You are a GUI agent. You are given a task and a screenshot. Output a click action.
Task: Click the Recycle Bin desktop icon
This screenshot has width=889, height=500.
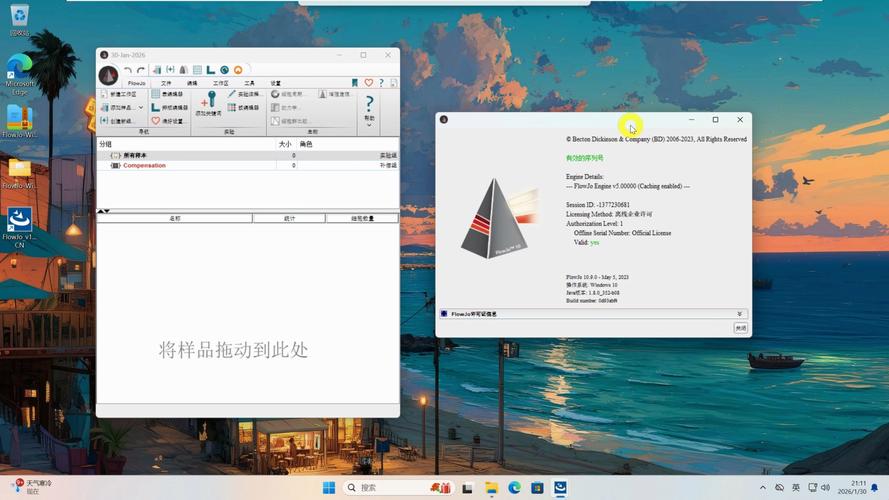point(19,20)
